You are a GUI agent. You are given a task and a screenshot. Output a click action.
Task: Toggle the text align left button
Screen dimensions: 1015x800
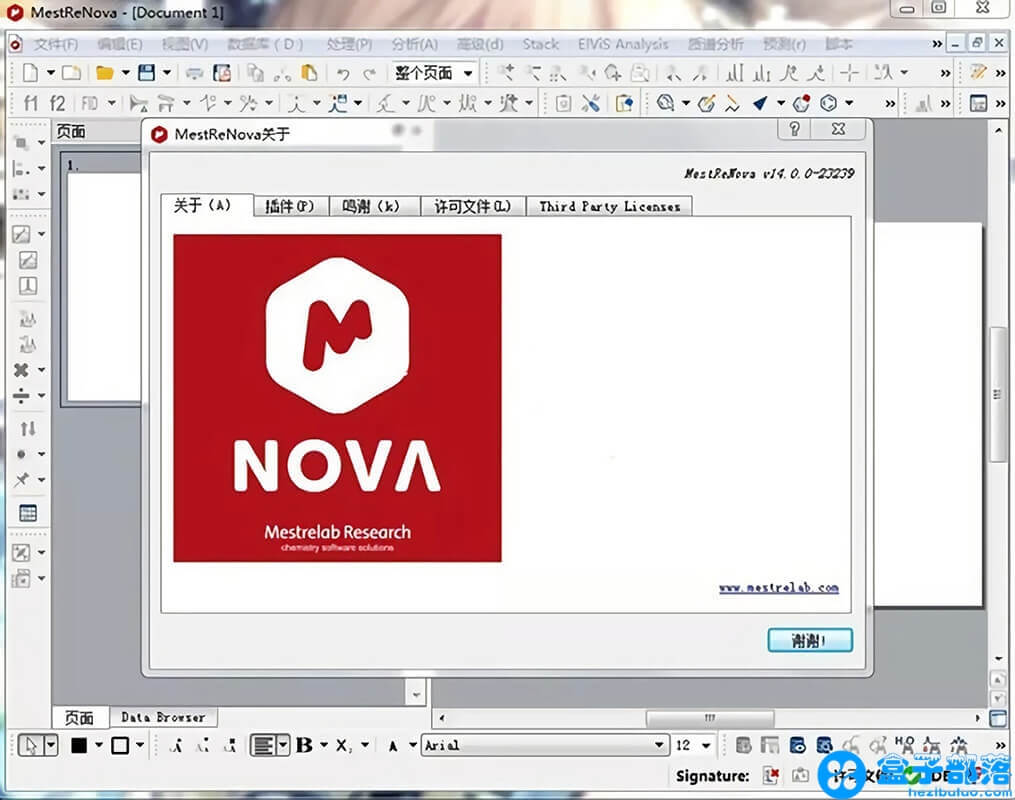[263, 745]
